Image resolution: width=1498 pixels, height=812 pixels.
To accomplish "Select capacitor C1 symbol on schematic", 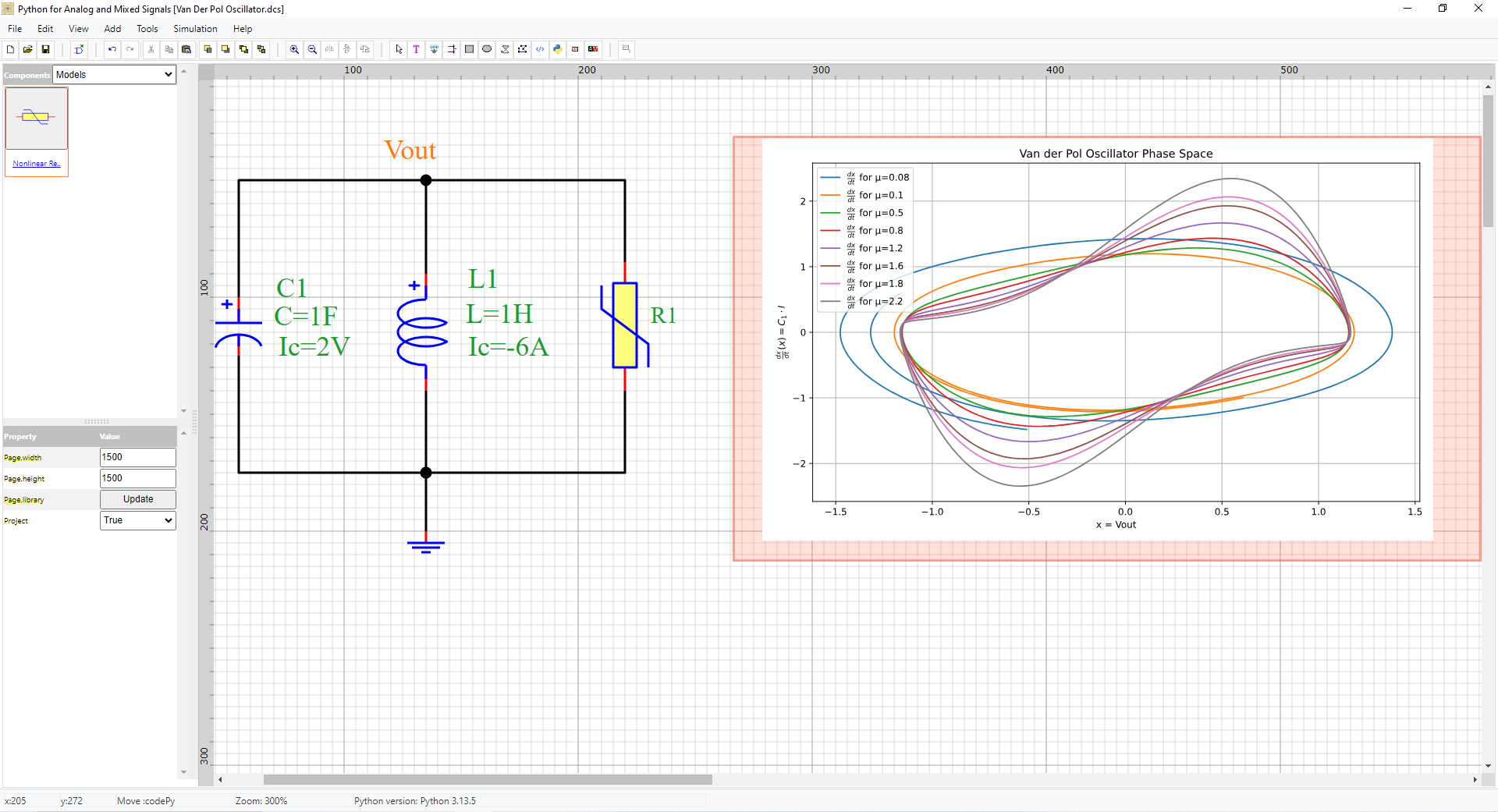I will (x=239, y=326).
